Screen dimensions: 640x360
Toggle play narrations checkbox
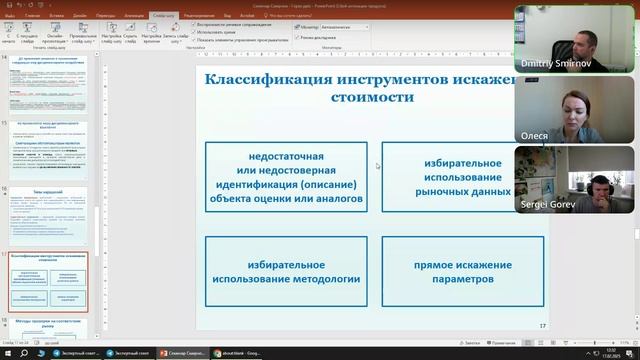(194, 24)
